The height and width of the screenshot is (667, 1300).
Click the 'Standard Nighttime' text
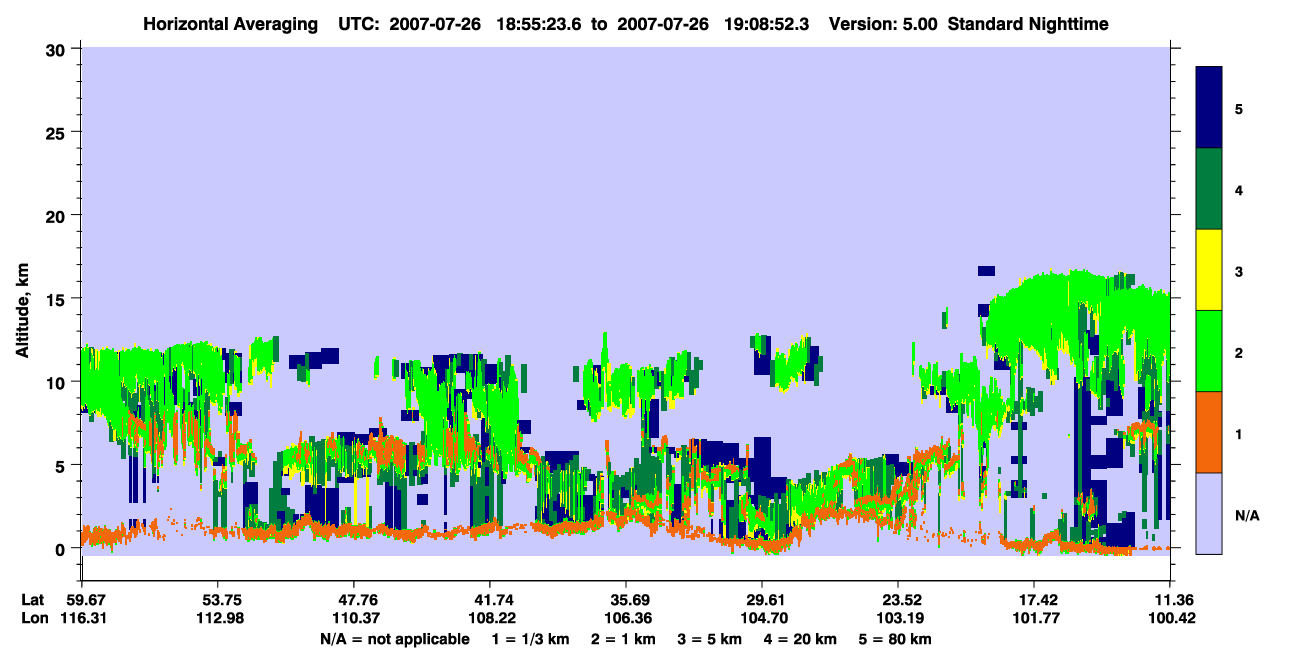1028,23
